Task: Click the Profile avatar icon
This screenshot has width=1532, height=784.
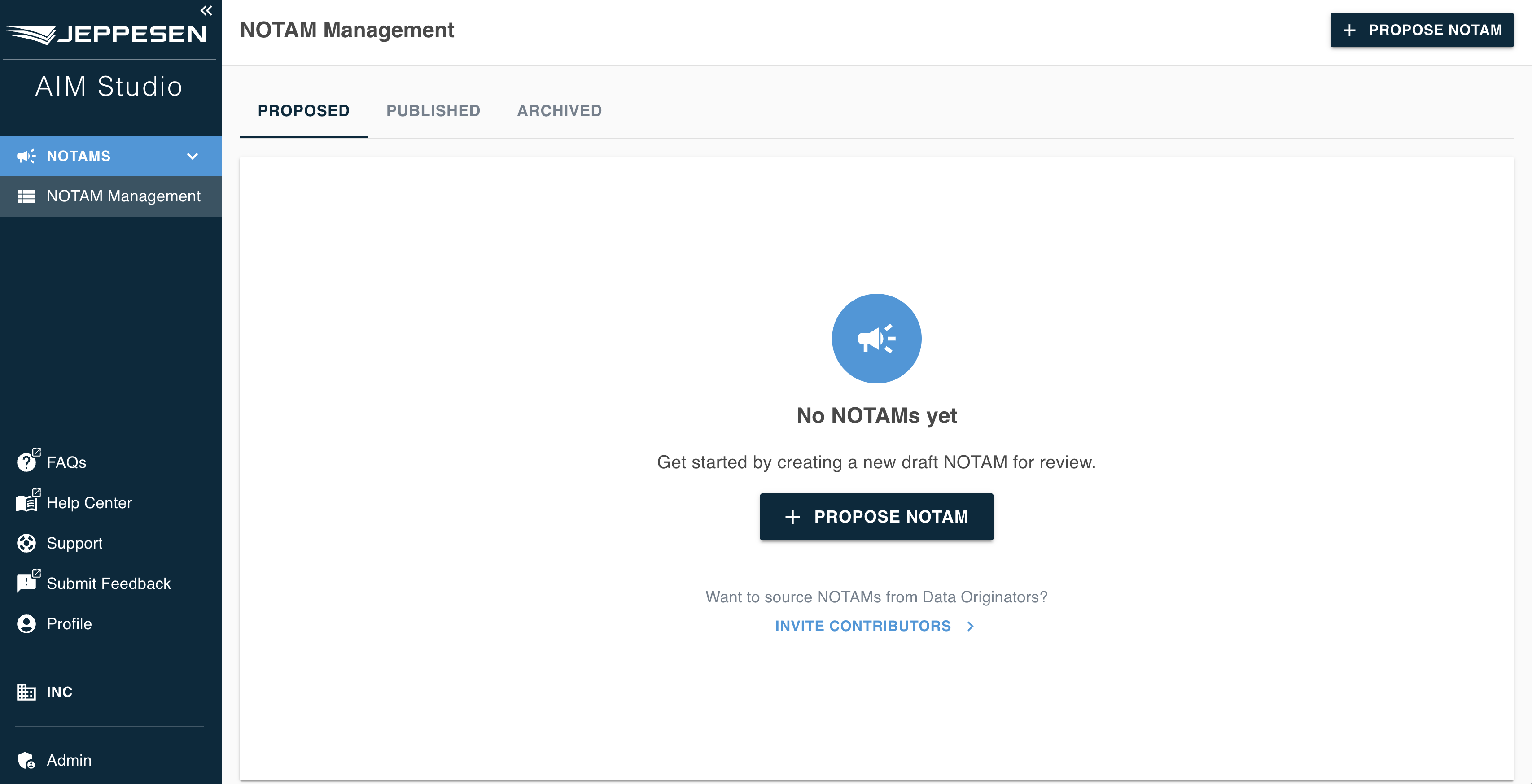Action: [x=26, y=624]
